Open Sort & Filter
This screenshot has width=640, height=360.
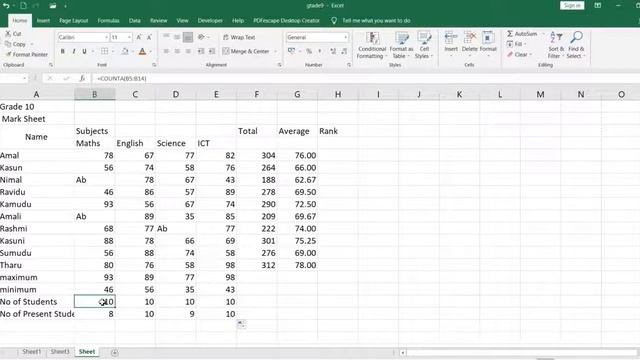tap(556, 45)
